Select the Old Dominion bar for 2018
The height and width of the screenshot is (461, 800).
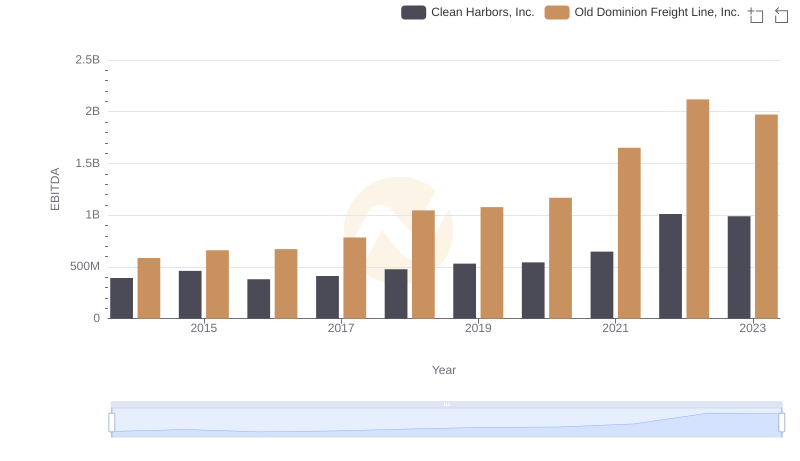[423, 264]
